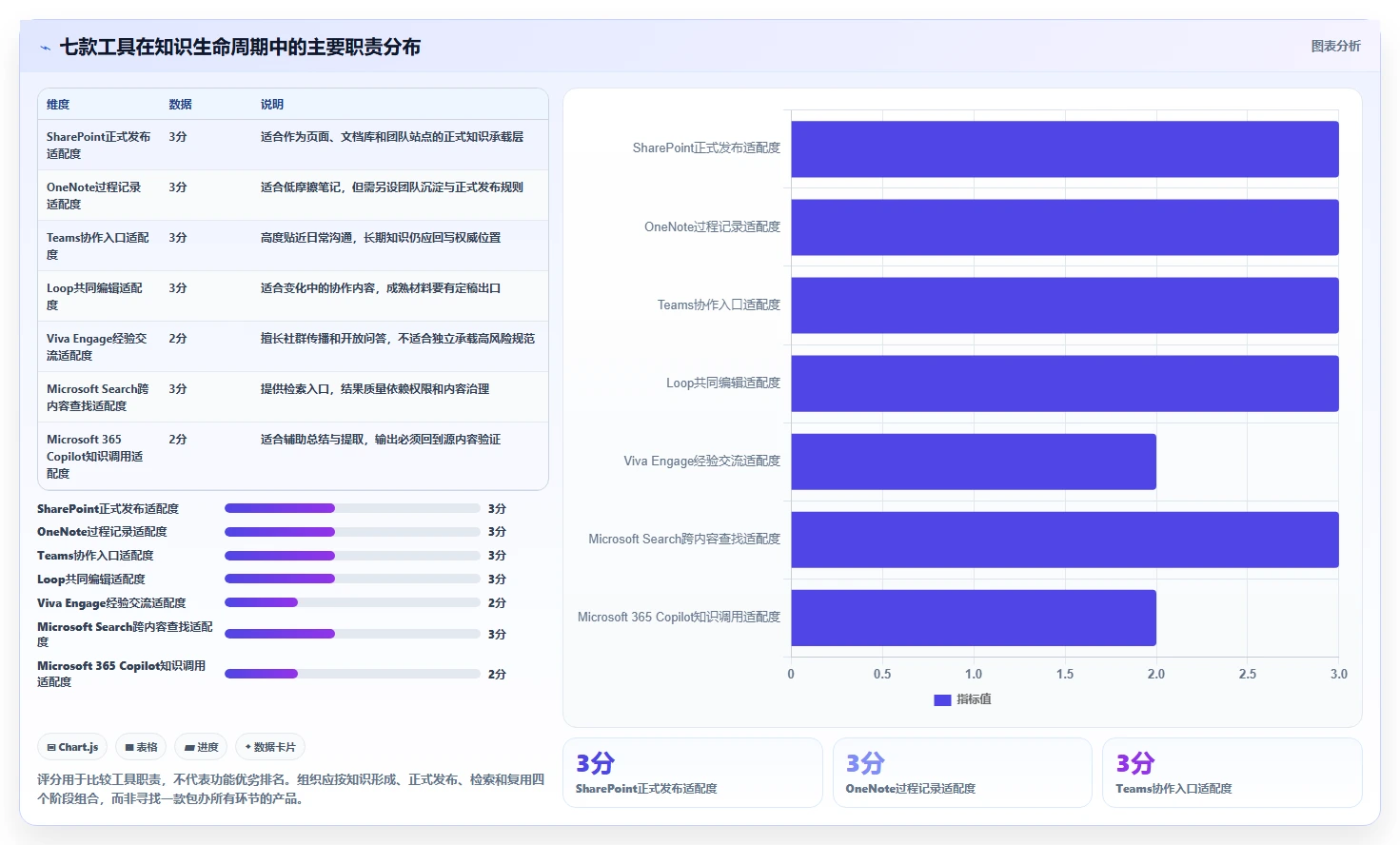The height and width of the screenshot is (845, 1400).
Task: Open the SharePoint正式发布适配度 3分 data card
Action: point(693,773)
